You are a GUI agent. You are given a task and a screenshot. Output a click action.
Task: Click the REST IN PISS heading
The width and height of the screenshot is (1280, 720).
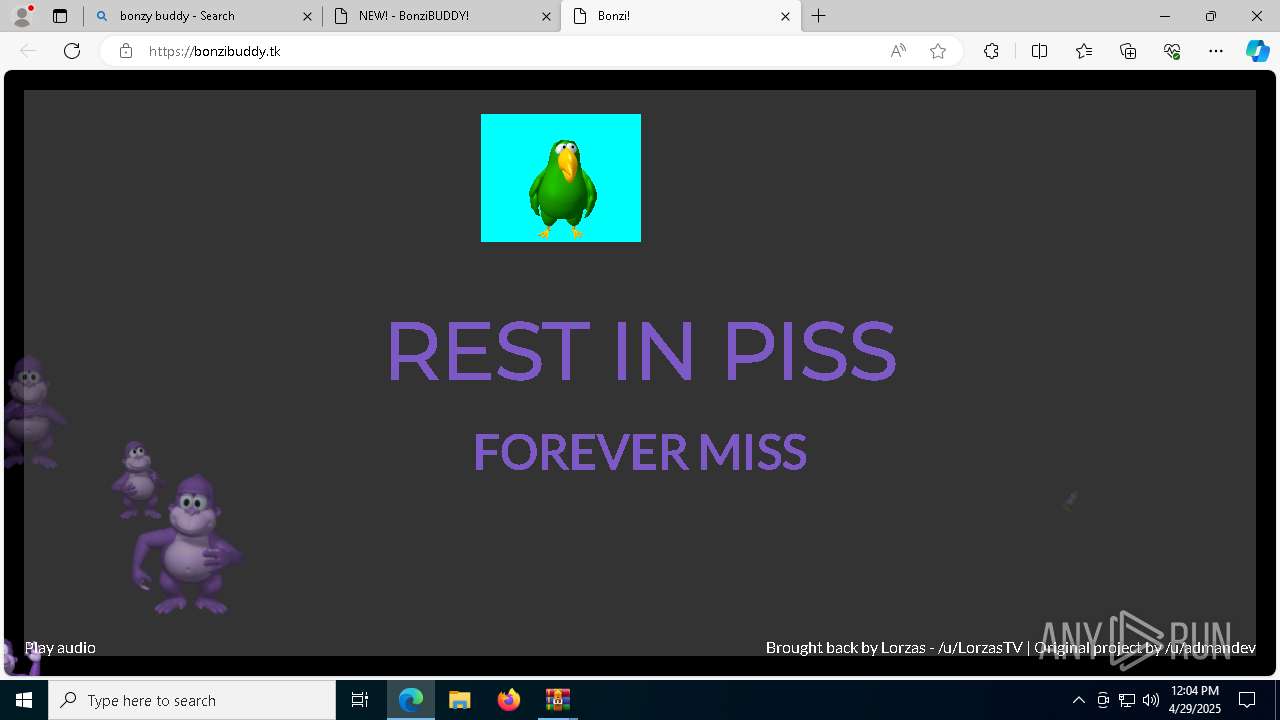coord(641,352)
